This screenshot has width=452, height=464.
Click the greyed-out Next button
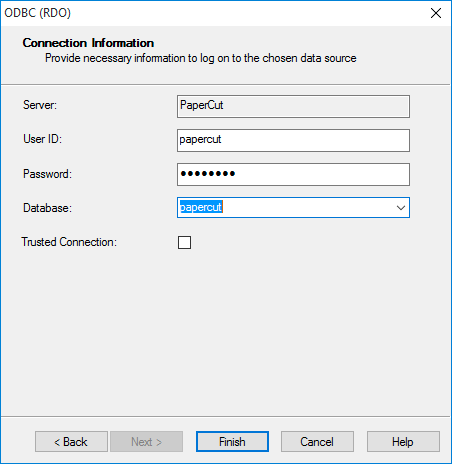146,442
